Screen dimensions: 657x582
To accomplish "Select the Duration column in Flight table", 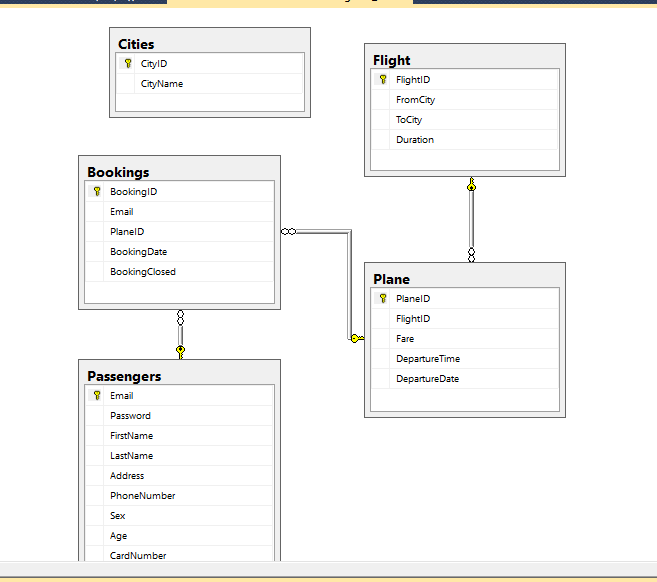I will pyautogui.click(x=415, y=140).
